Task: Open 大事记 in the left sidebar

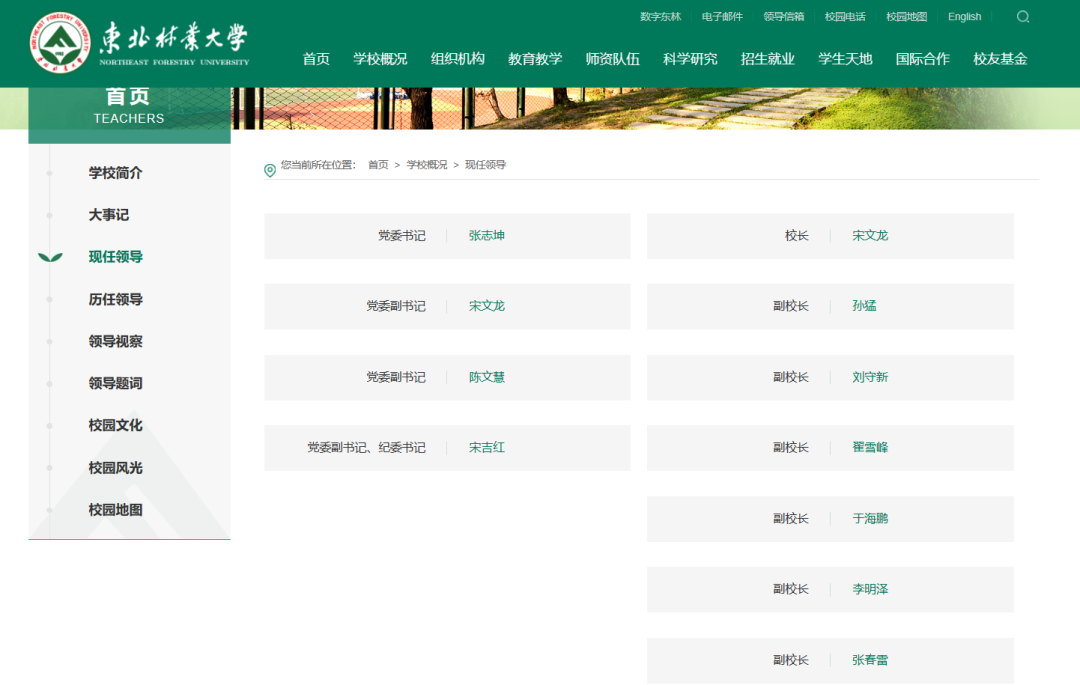Action: [108, 215]
